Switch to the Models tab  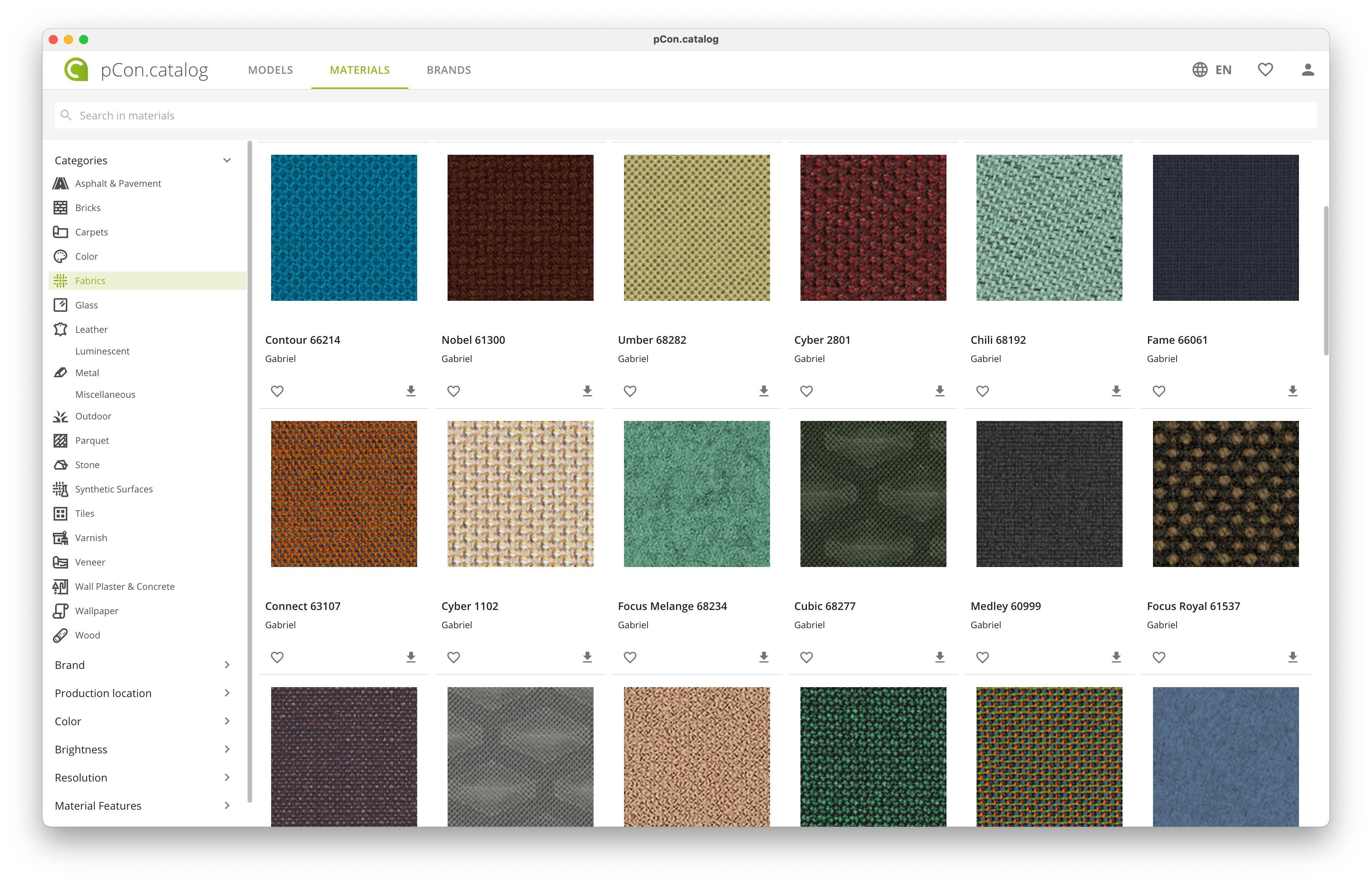click(270, 70)
